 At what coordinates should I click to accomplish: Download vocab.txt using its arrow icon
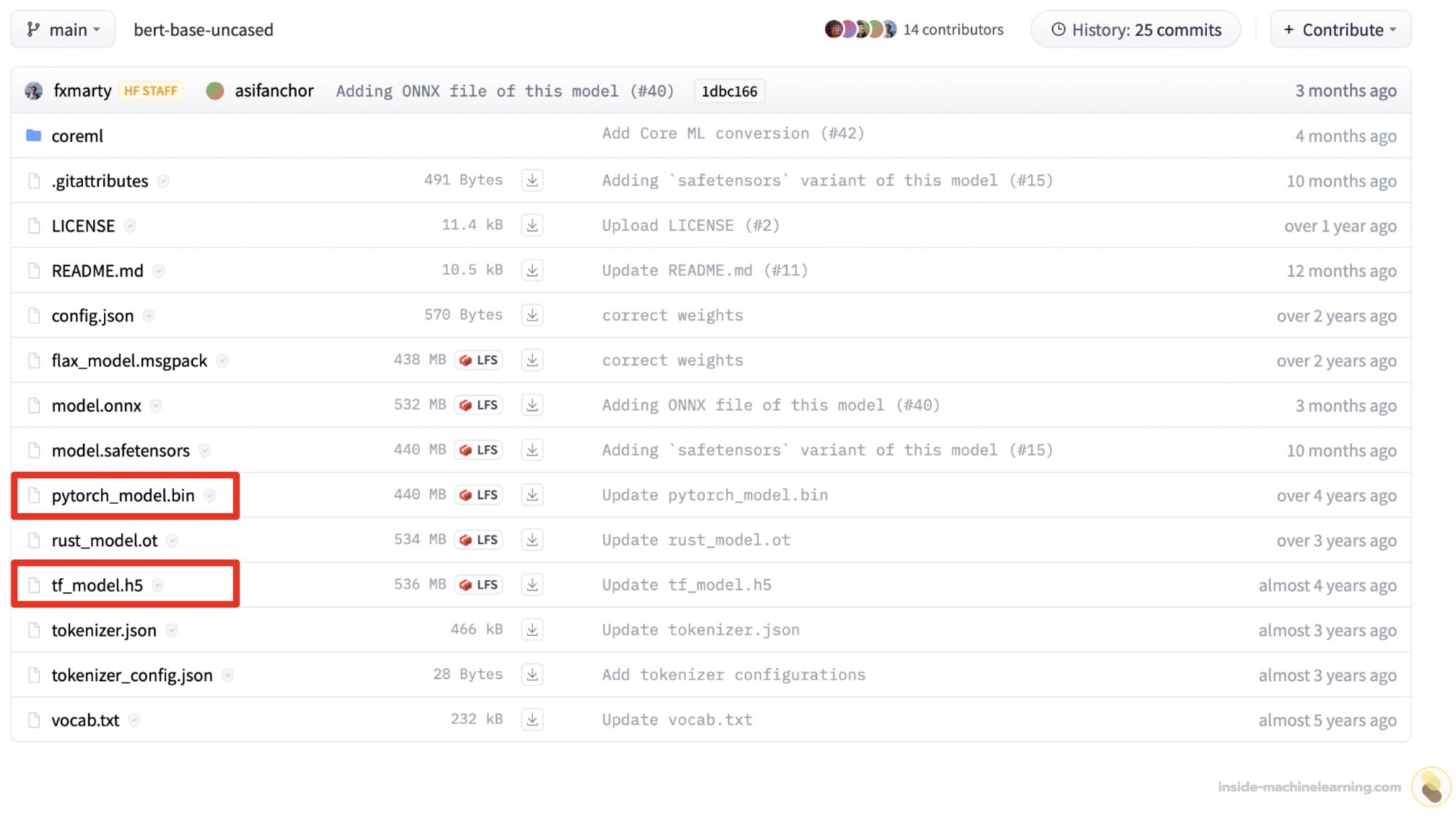pyautogui.click(x=532, y=719)
